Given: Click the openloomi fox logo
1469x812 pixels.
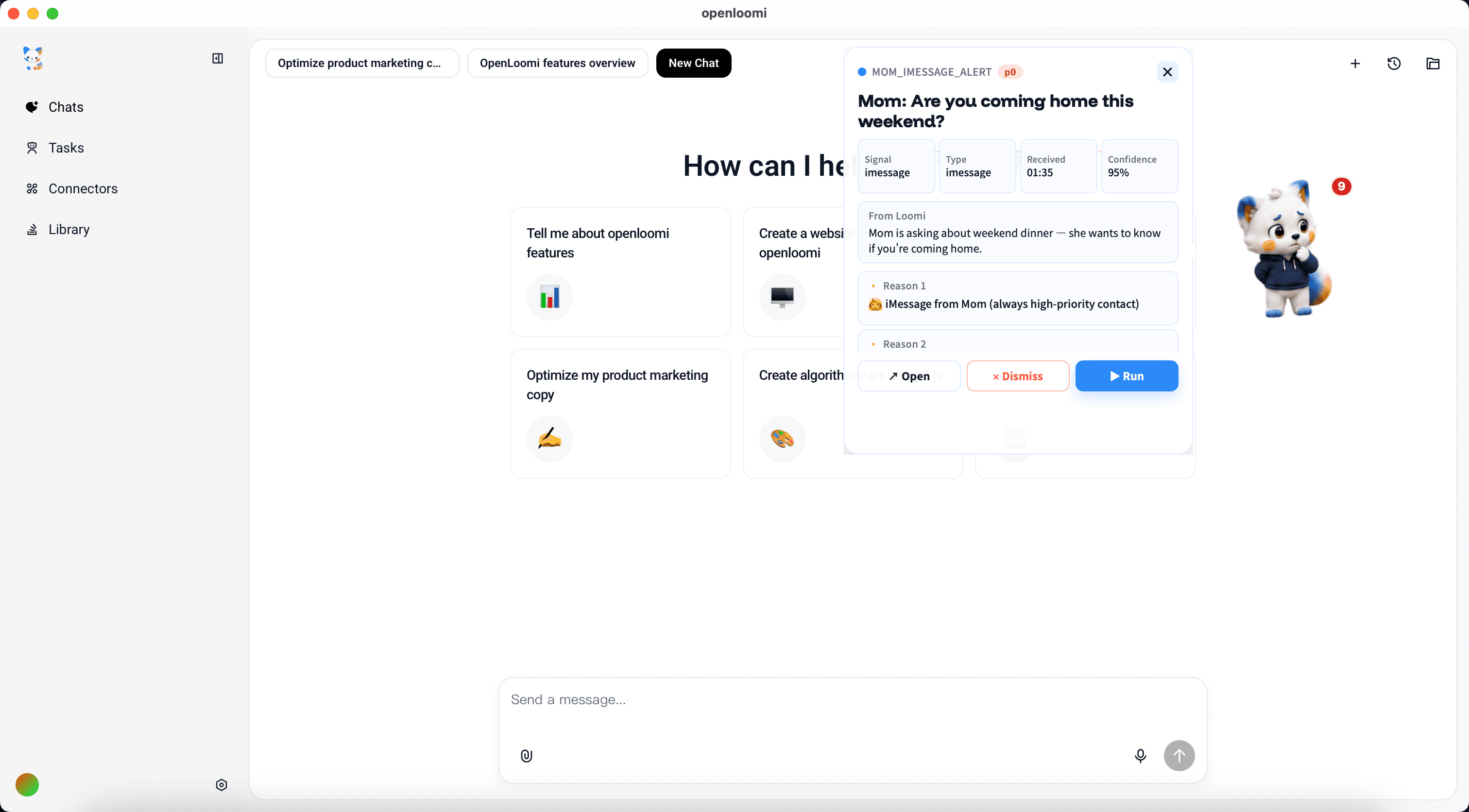Looking at the screenshot, I should [33, 58].
